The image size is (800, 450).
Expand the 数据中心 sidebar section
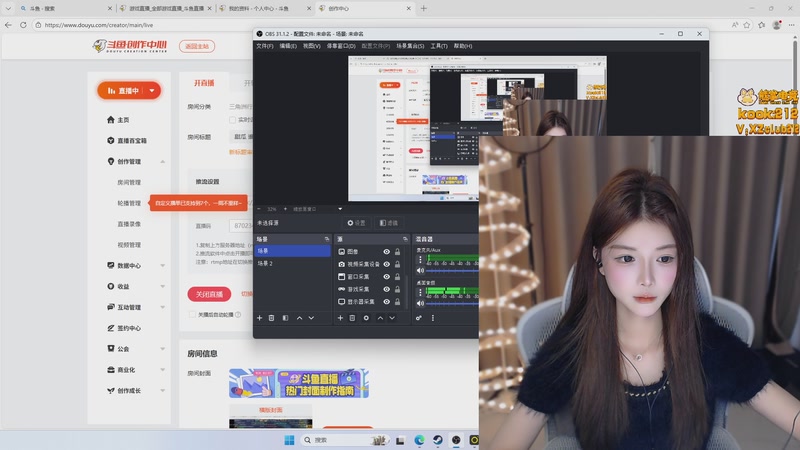163,265
